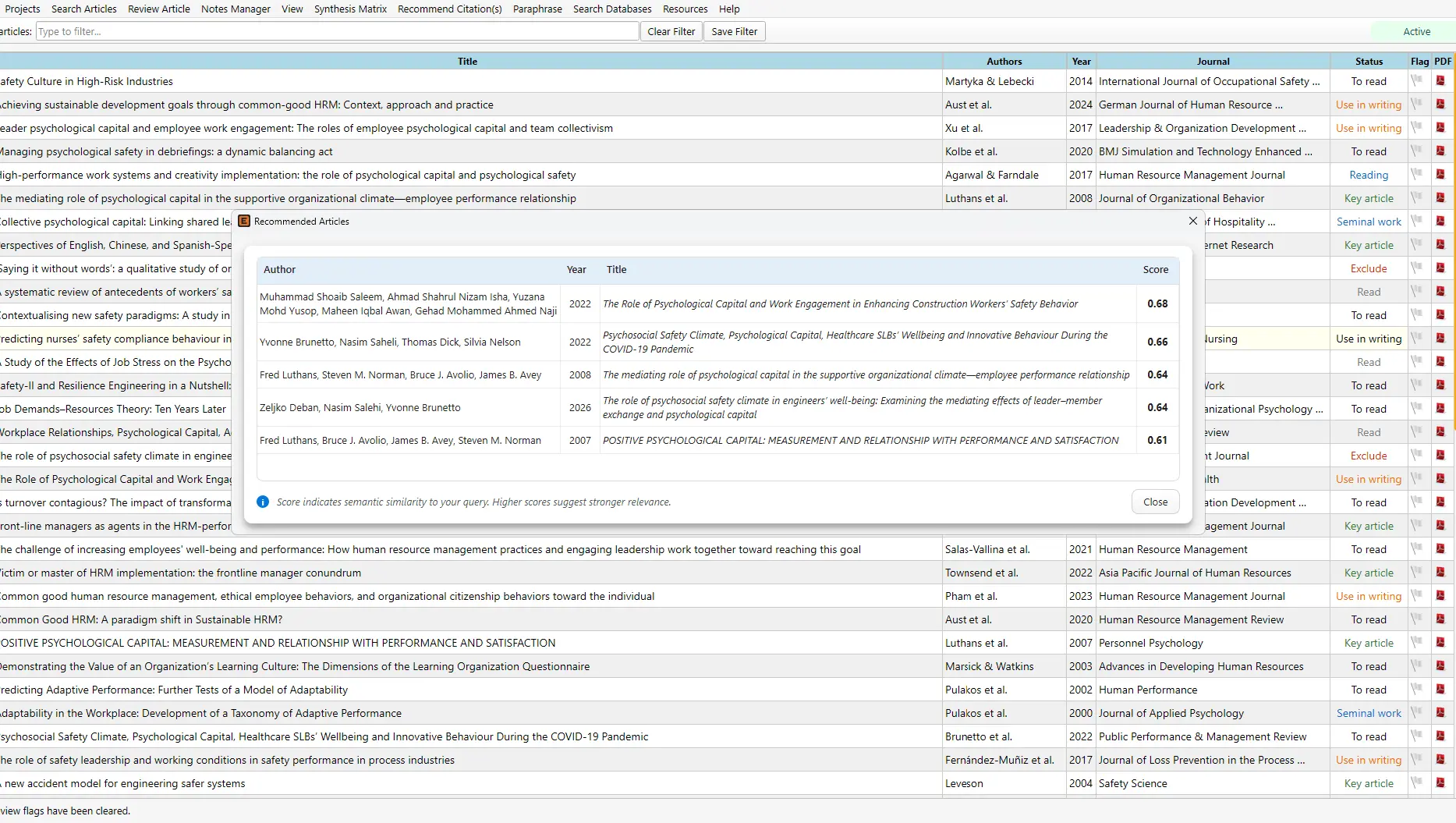Open PDF for Townsend et al. article
The width and height of the screenshot is (1456, 823).
1440,572
